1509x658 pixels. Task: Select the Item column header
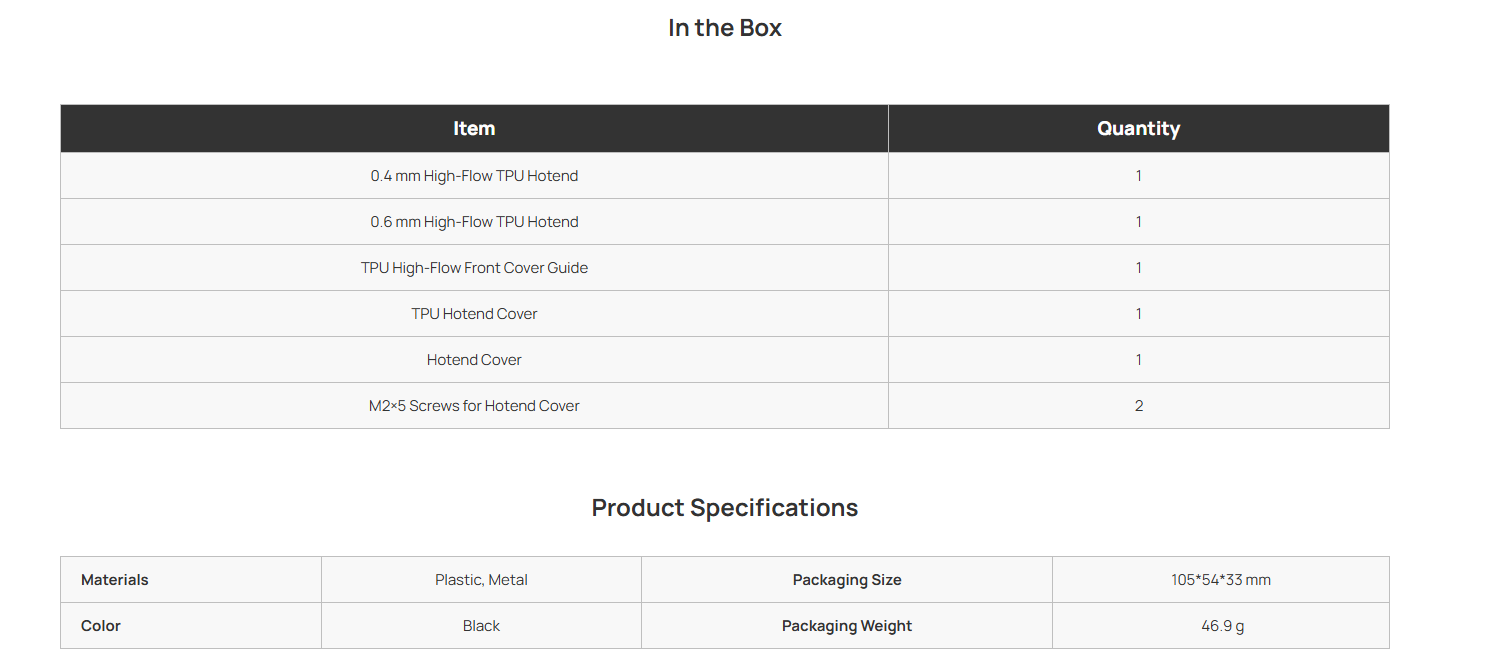[x=474, y=128]
